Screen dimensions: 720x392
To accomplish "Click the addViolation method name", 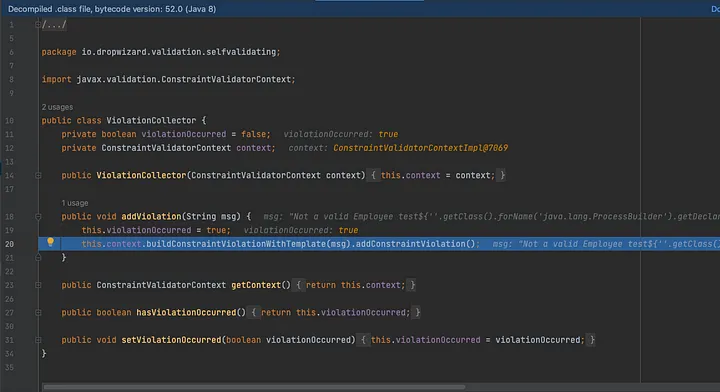I will point(151,216).
